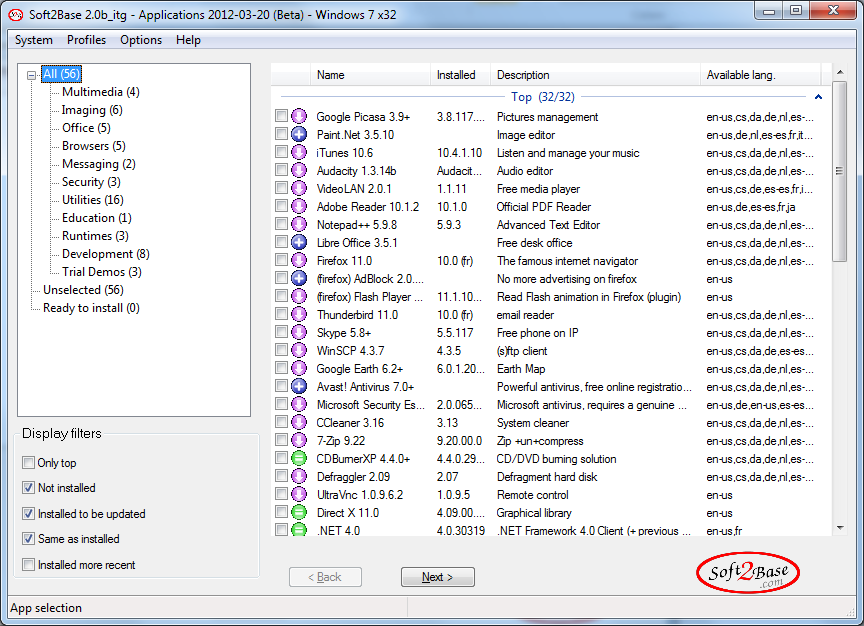Open the Profiles menu
The image size is (864, 626).
click(86, 40)
